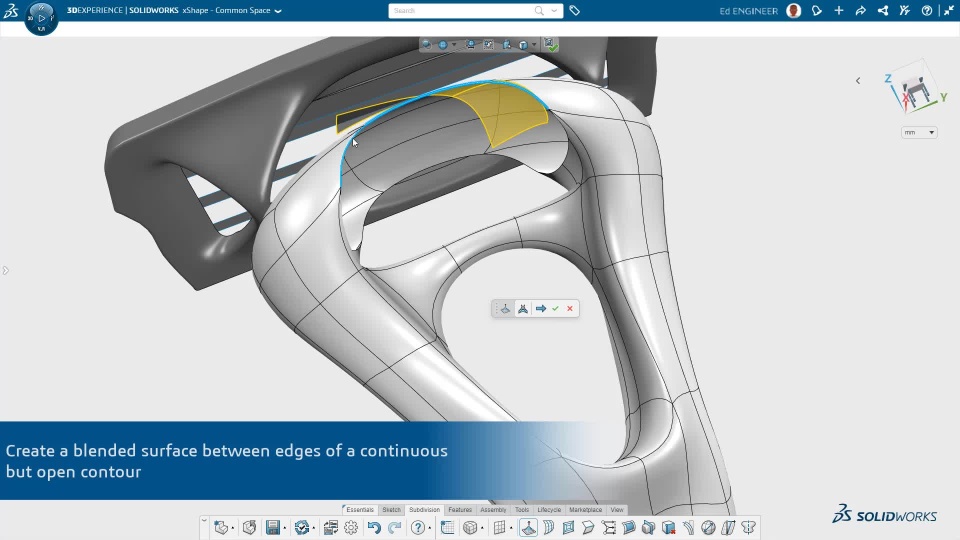Switch to the Features tab
The width and height of the screenshot is (960, 540).
(x=460, y=509)
